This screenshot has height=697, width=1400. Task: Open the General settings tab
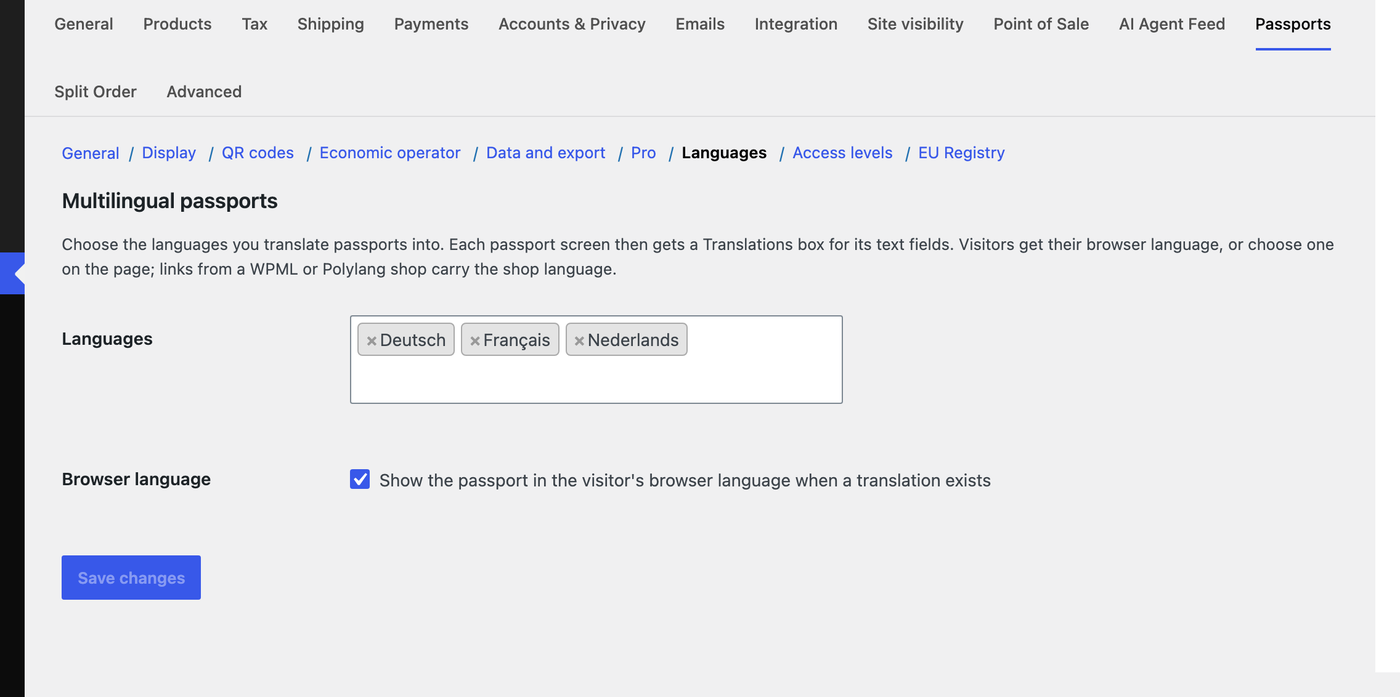coord(84,24)
